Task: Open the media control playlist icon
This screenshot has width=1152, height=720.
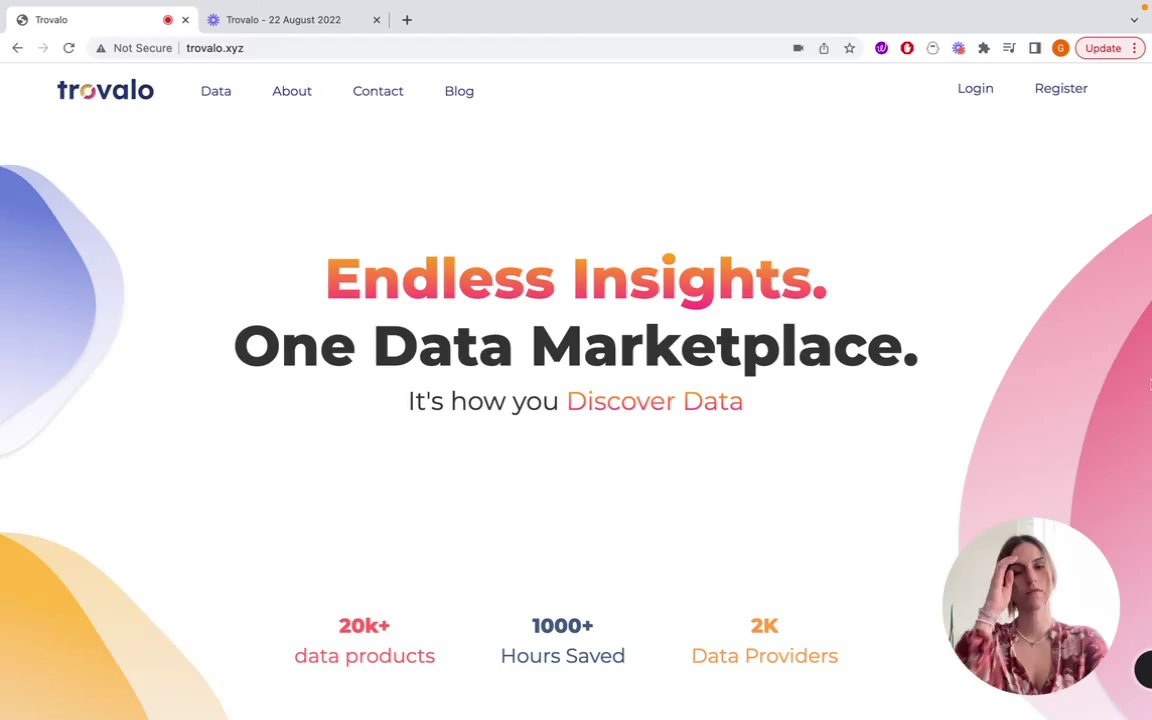Action: [x=1009, y=48]
